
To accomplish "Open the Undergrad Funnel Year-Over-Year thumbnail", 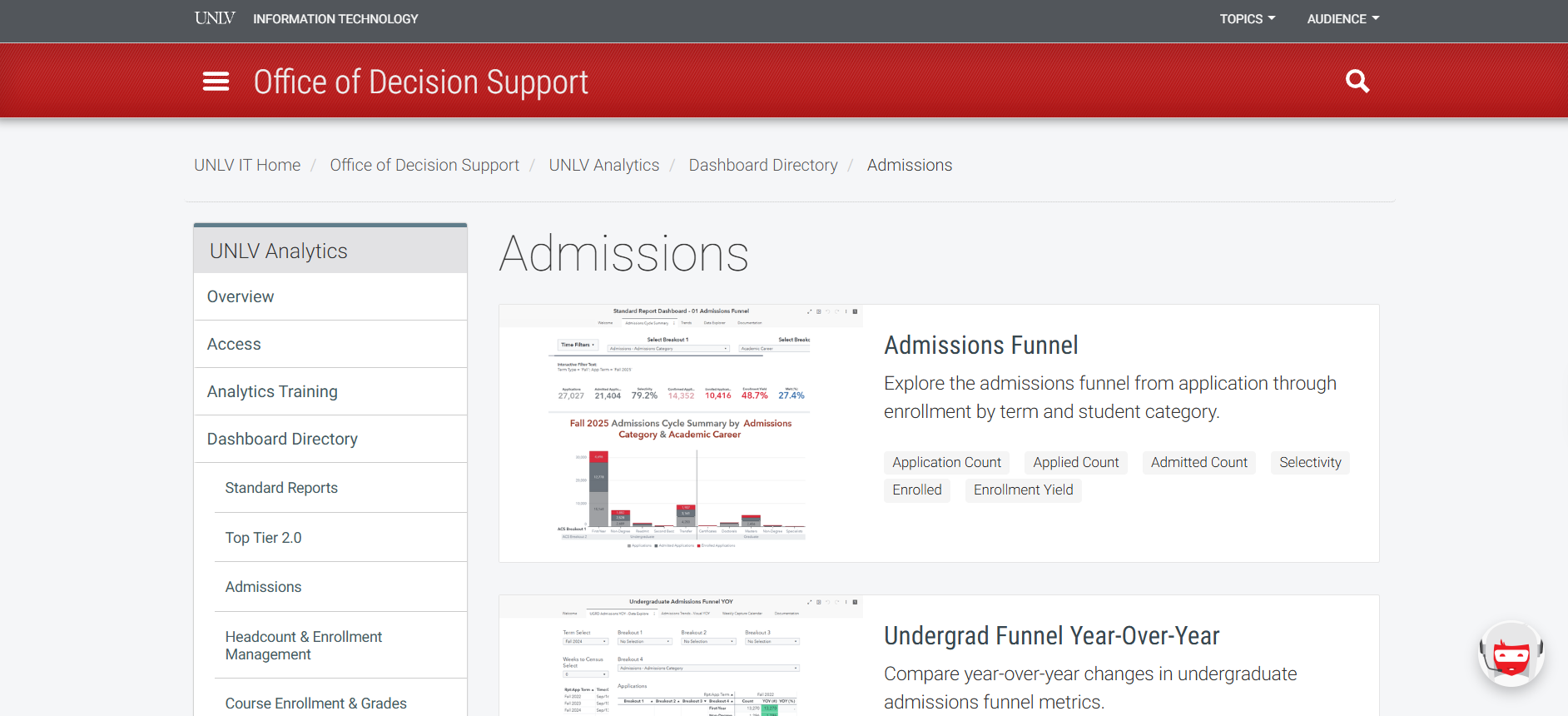I will coord(681,656).
